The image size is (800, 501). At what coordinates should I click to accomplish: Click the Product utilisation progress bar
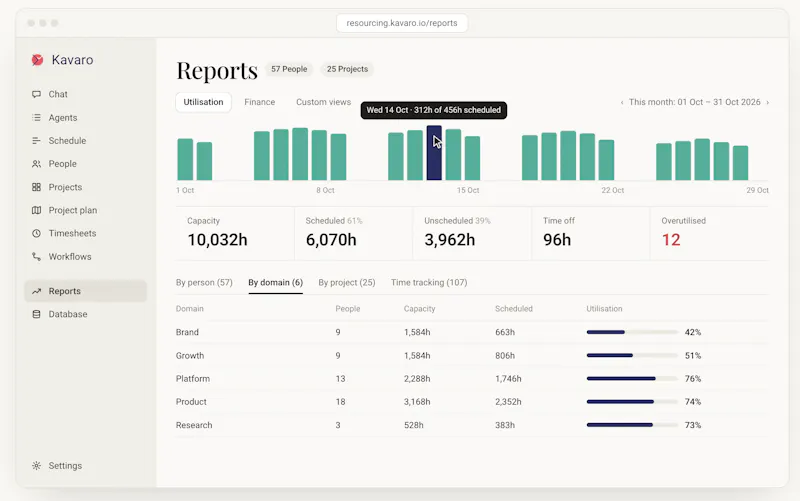pyautogui.click(x=632, y=402)
